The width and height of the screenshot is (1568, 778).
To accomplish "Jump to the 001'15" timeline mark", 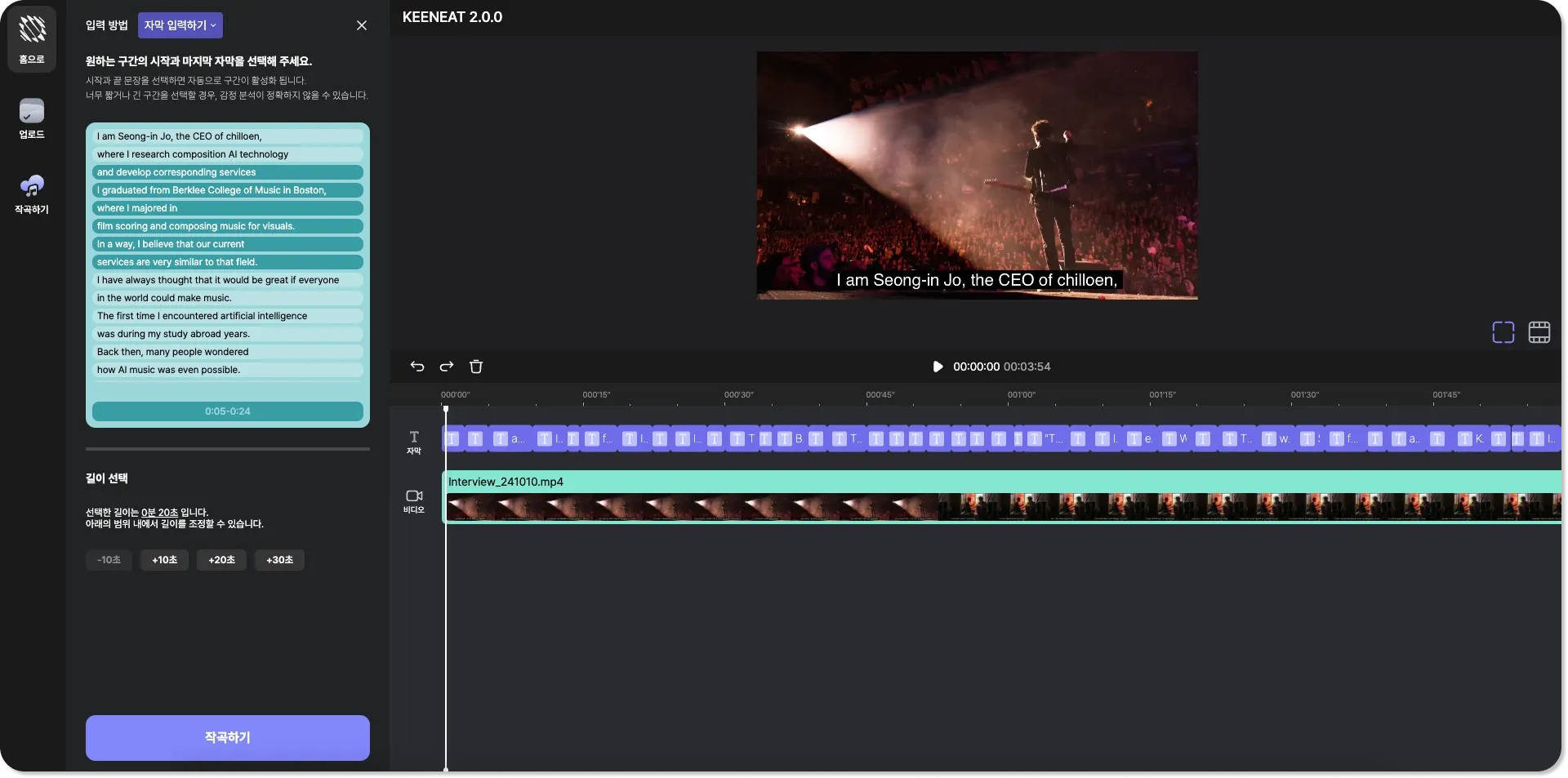I will [1163, 395].
